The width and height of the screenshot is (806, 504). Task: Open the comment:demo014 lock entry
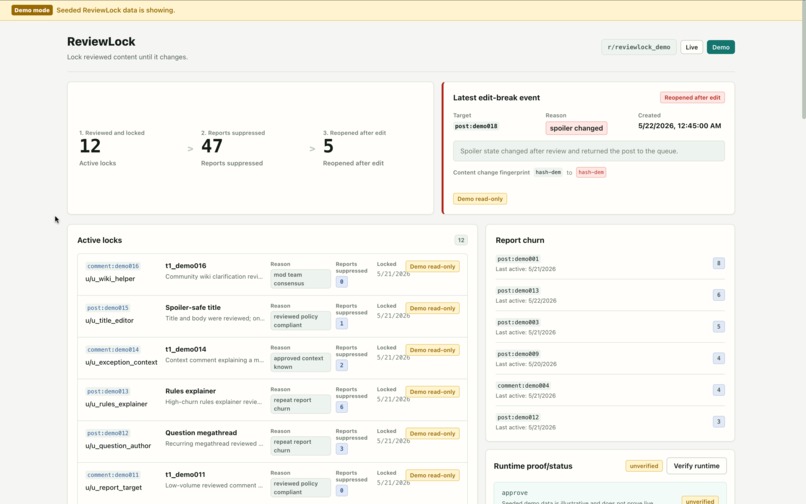pos(113,350)
